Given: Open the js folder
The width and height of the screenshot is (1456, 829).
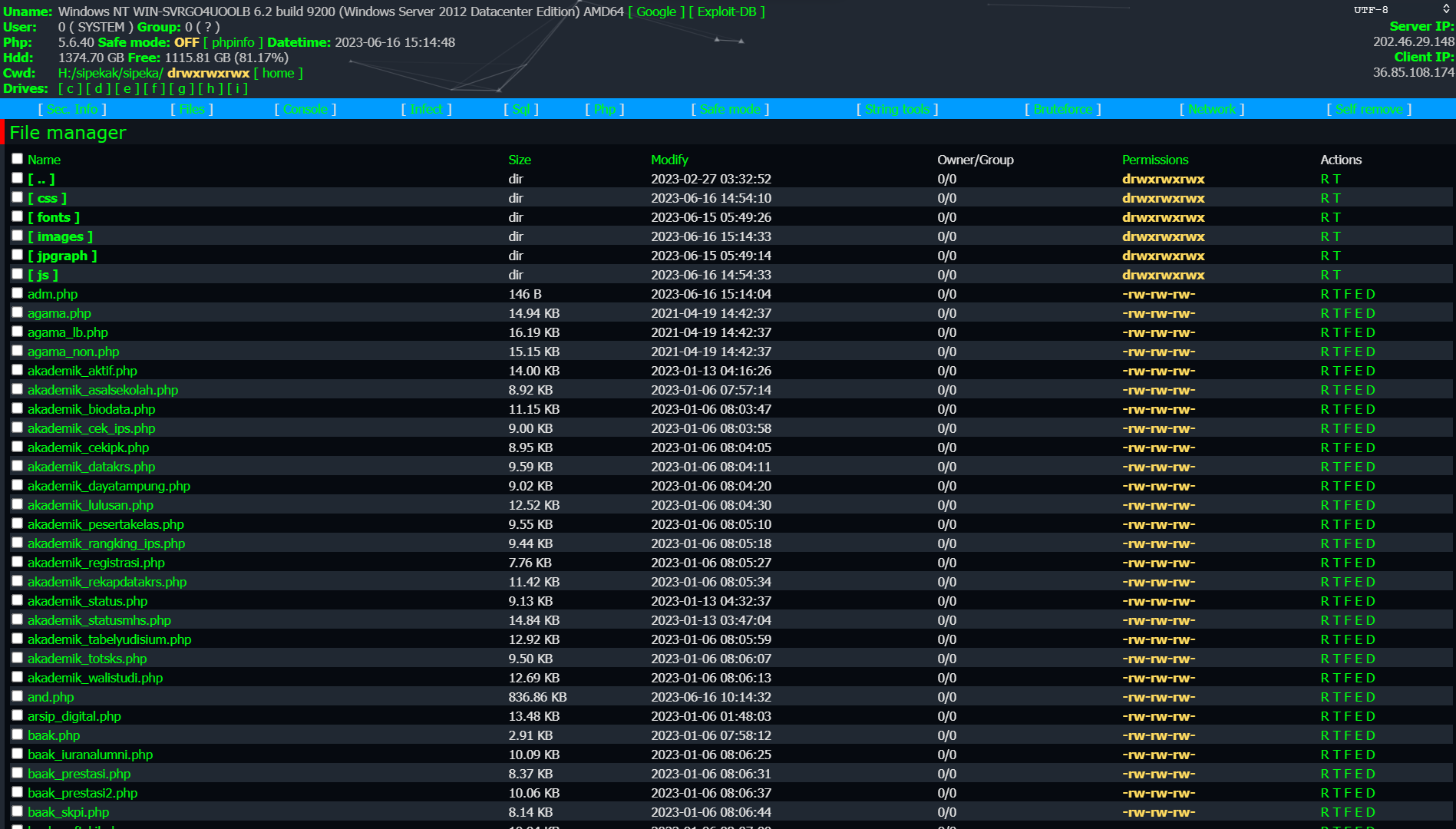Looking at the screenshot, I should pos(43,275).
